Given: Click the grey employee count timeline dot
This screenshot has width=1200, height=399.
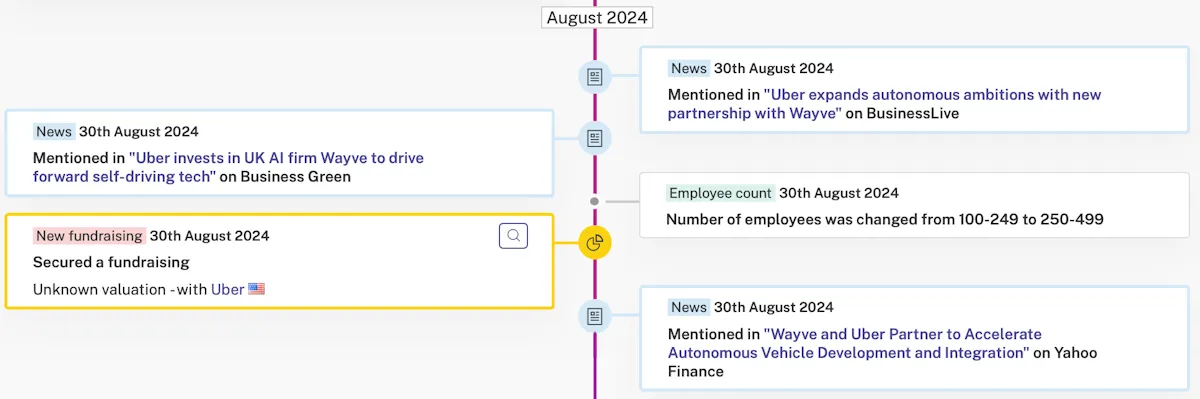Looking at the screenshot, I should coord(595,201).
